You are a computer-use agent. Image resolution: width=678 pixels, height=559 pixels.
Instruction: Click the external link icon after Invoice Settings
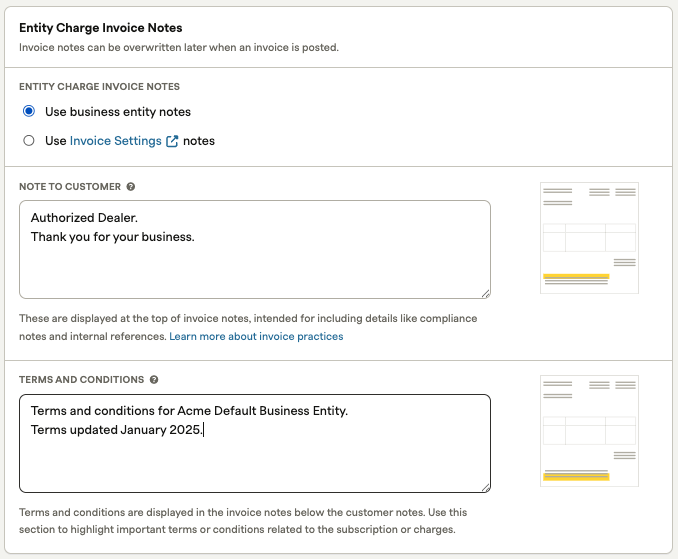tap(172, 141)
